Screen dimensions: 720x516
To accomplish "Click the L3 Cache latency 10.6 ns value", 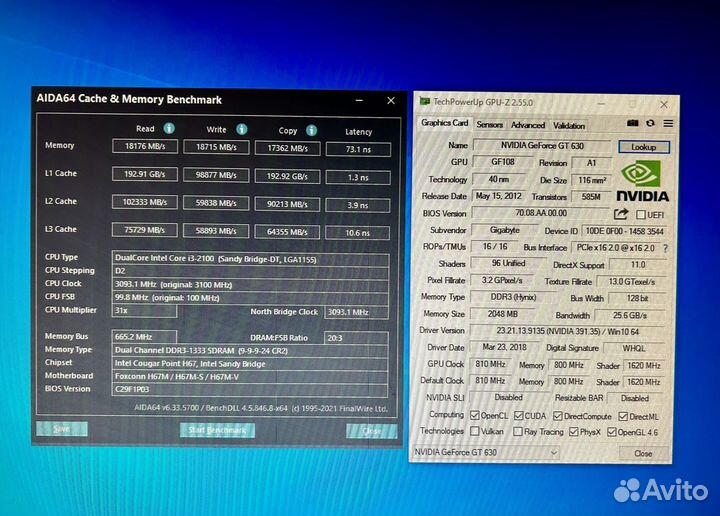I will pos(358,233).
